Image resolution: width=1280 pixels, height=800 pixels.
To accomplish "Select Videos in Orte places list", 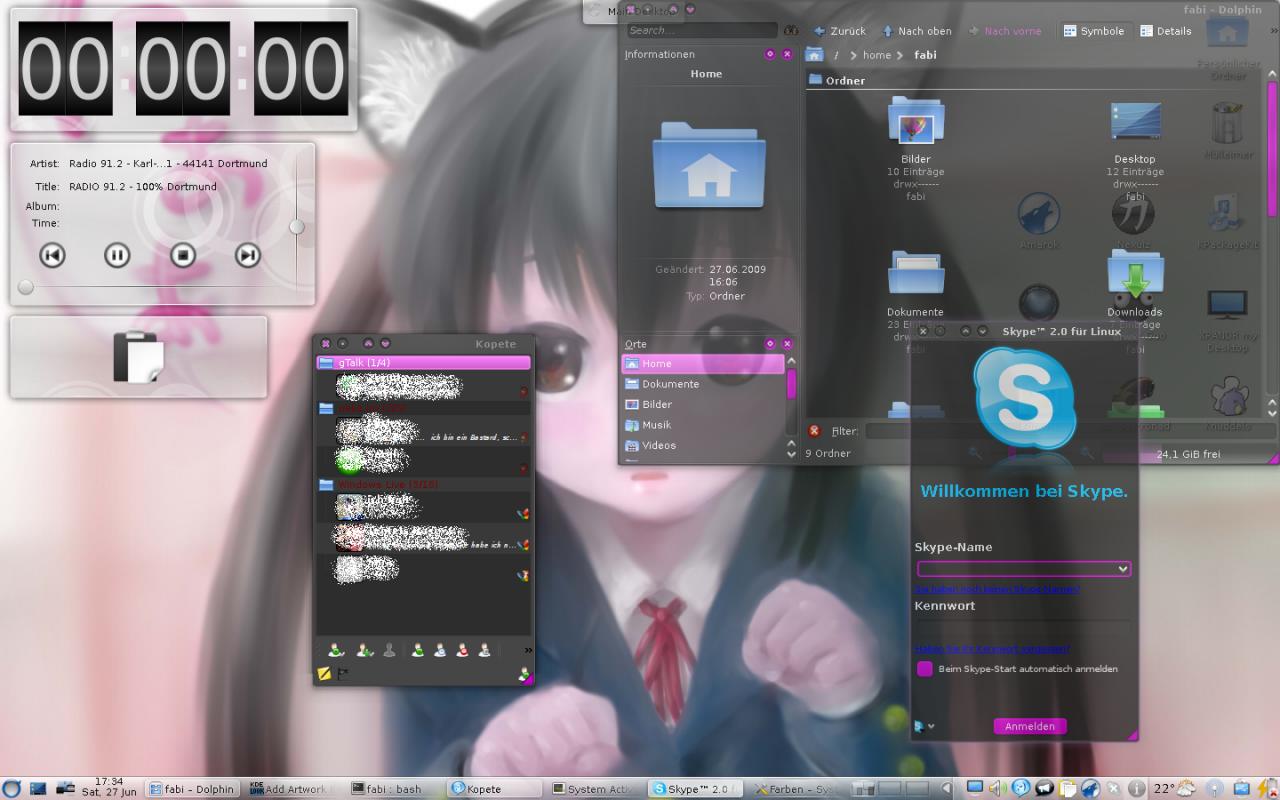I will 703,446.
